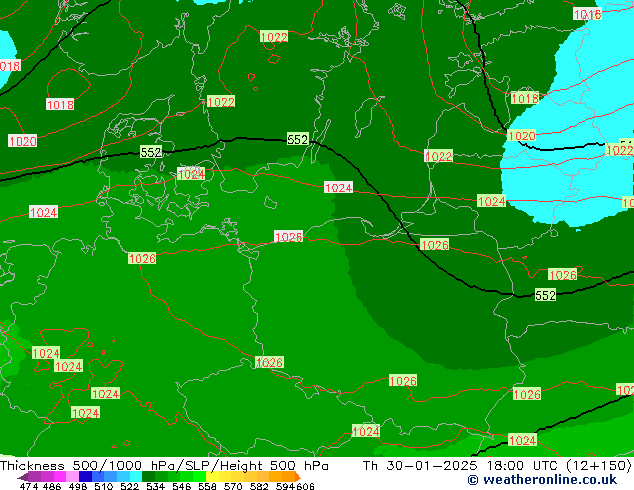Screen dimensions: 634x490
Task: Open the weatheronline.co.uk copyright link
Action: 542,480
